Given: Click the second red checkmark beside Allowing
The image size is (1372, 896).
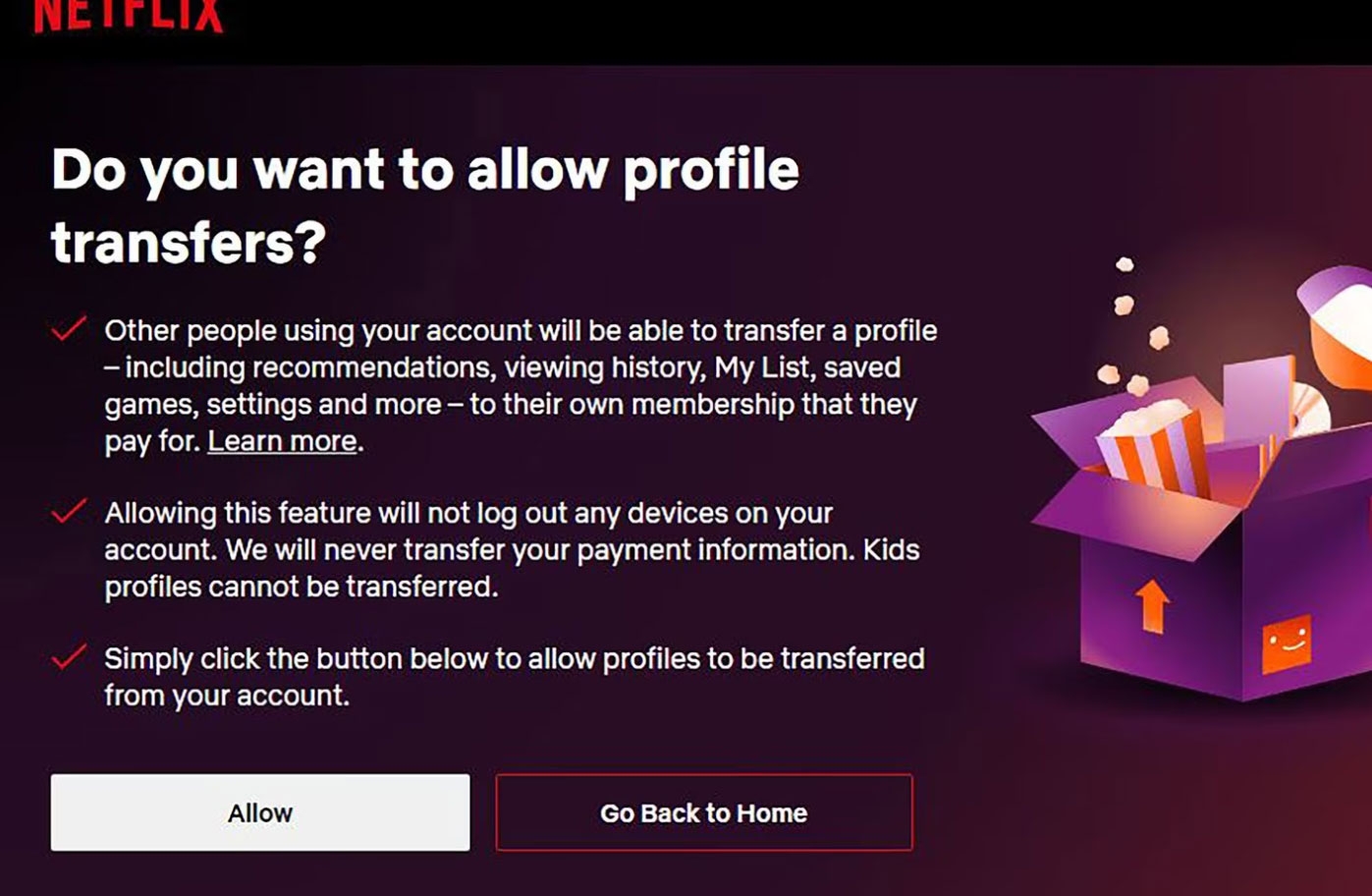Looking at the screenshot, I should [x=69, y=511].
